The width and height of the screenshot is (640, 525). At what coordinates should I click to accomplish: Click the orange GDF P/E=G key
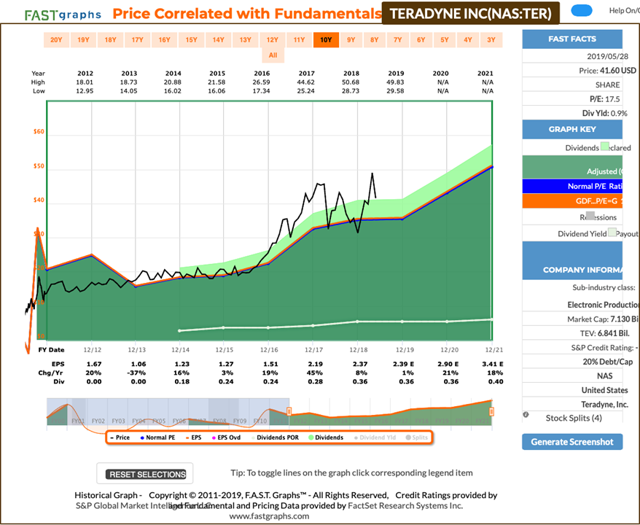point(572,201)
